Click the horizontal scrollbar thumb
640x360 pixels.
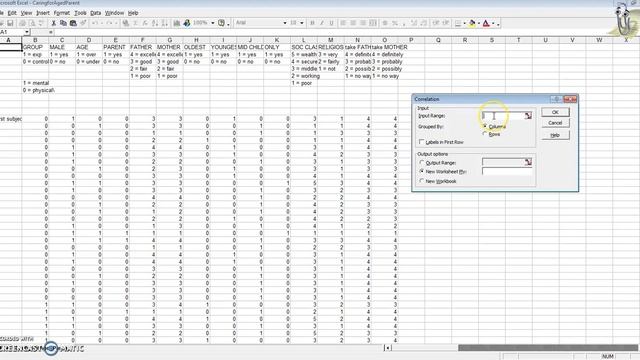(548, 348)
